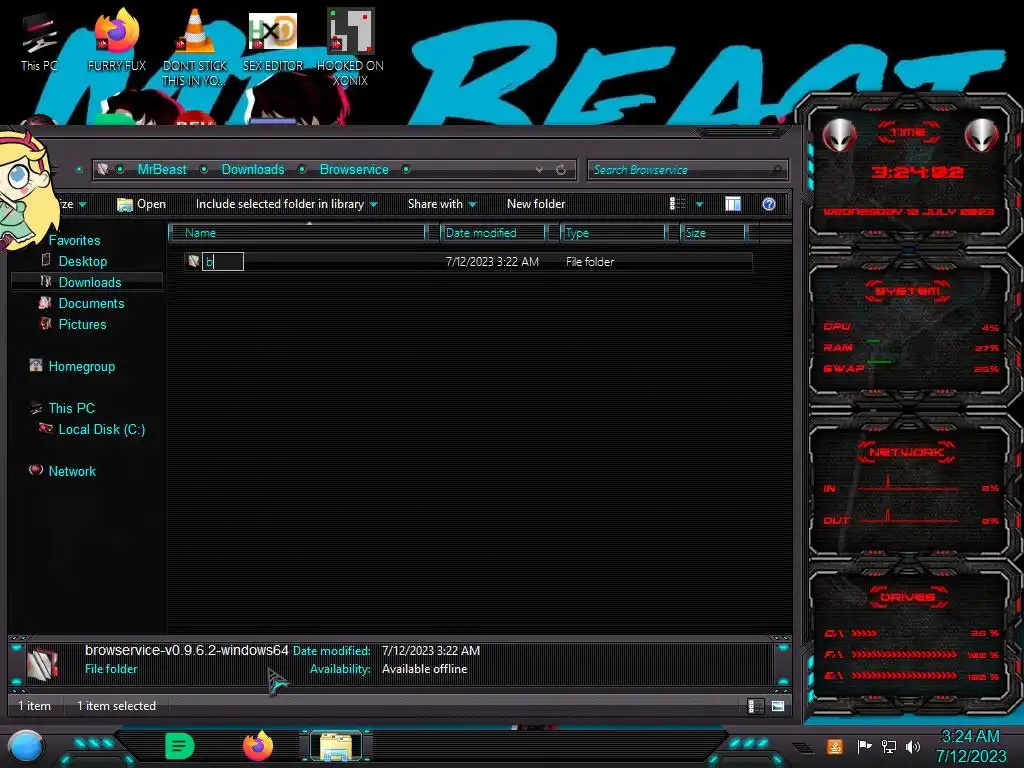Click the left alien head in the Time gadget

[x=838, y=135]
